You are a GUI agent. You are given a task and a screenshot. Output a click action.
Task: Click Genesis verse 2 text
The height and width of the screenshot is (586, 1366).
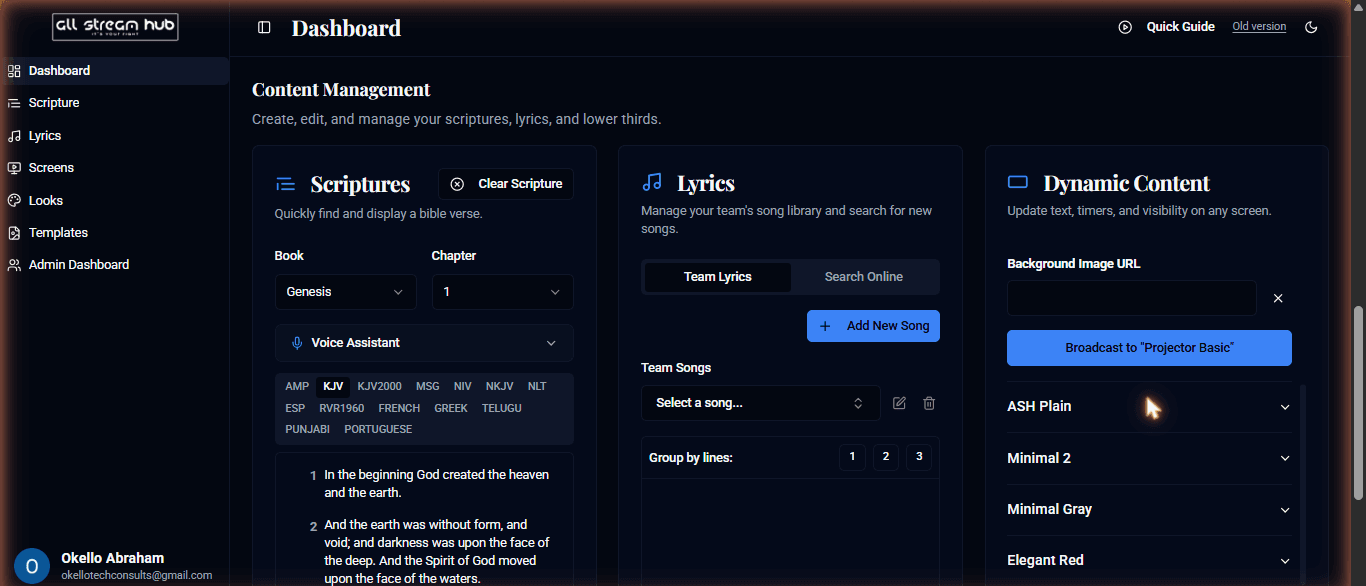click(x=436, y=552)
